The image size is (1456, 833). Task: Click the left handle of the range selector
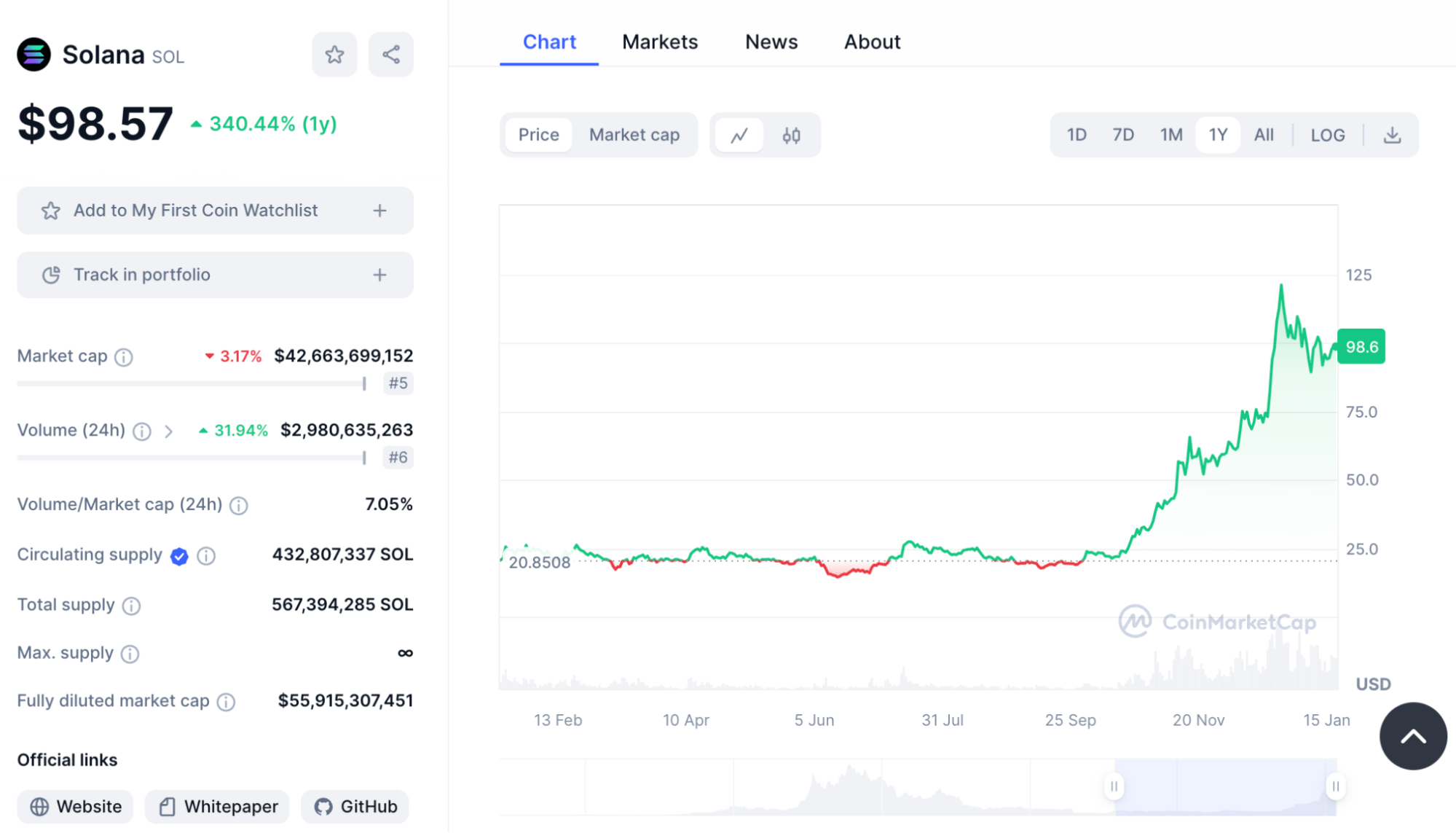click(x=1114, y=786)
